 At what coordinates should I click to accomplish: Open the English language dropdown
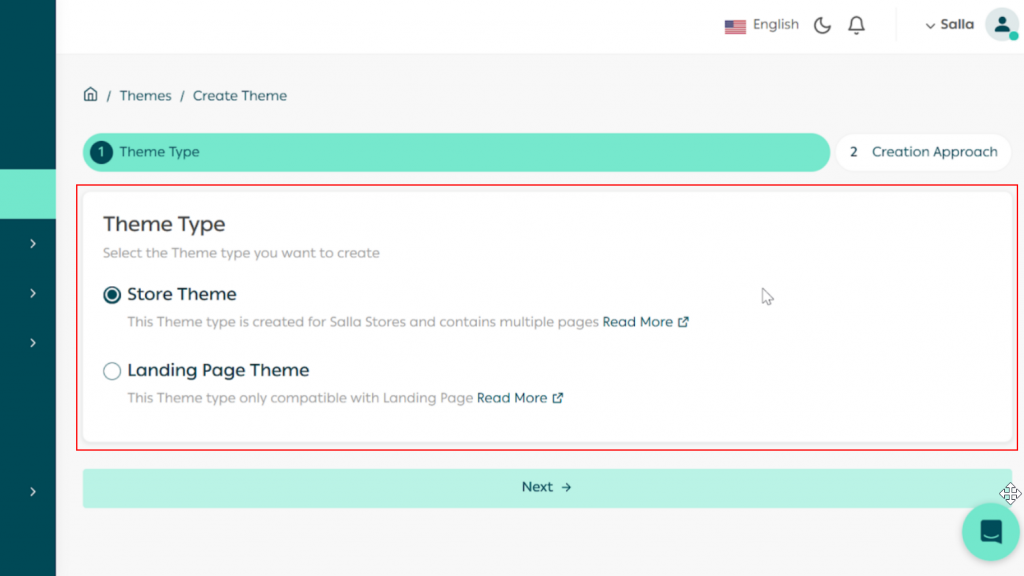(x=775, y=25)
